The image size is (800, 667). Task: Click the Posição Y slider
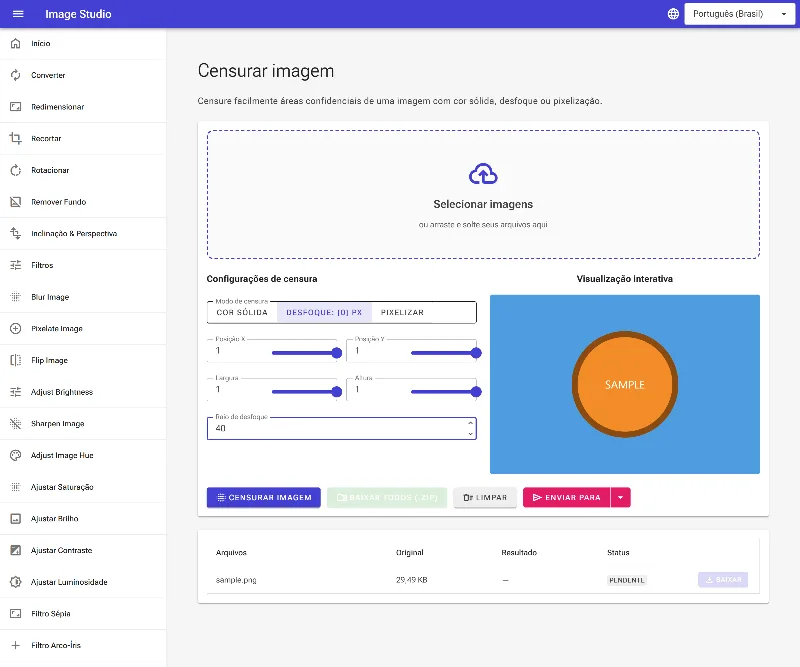[444, 353]
